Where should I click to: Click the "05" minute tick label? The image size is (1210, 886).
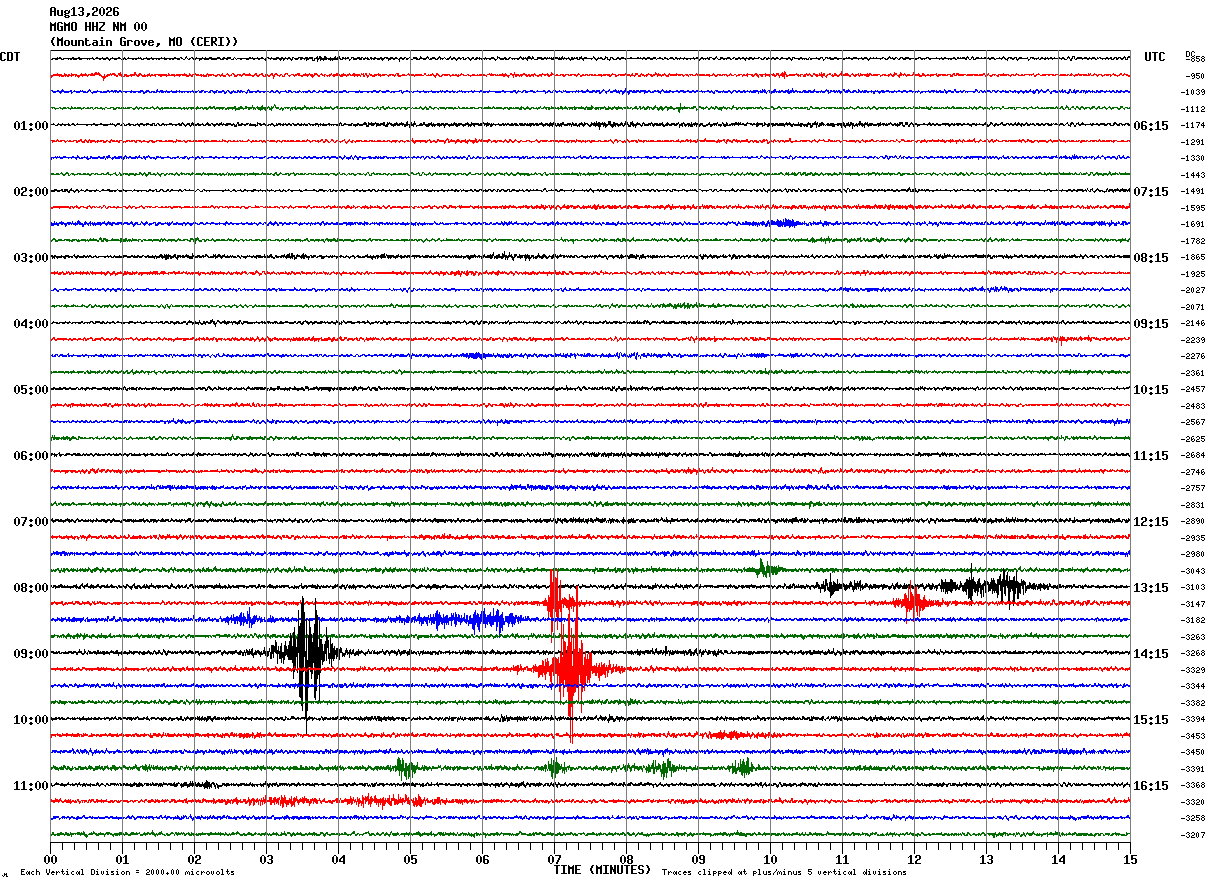[x=410, y=859]
